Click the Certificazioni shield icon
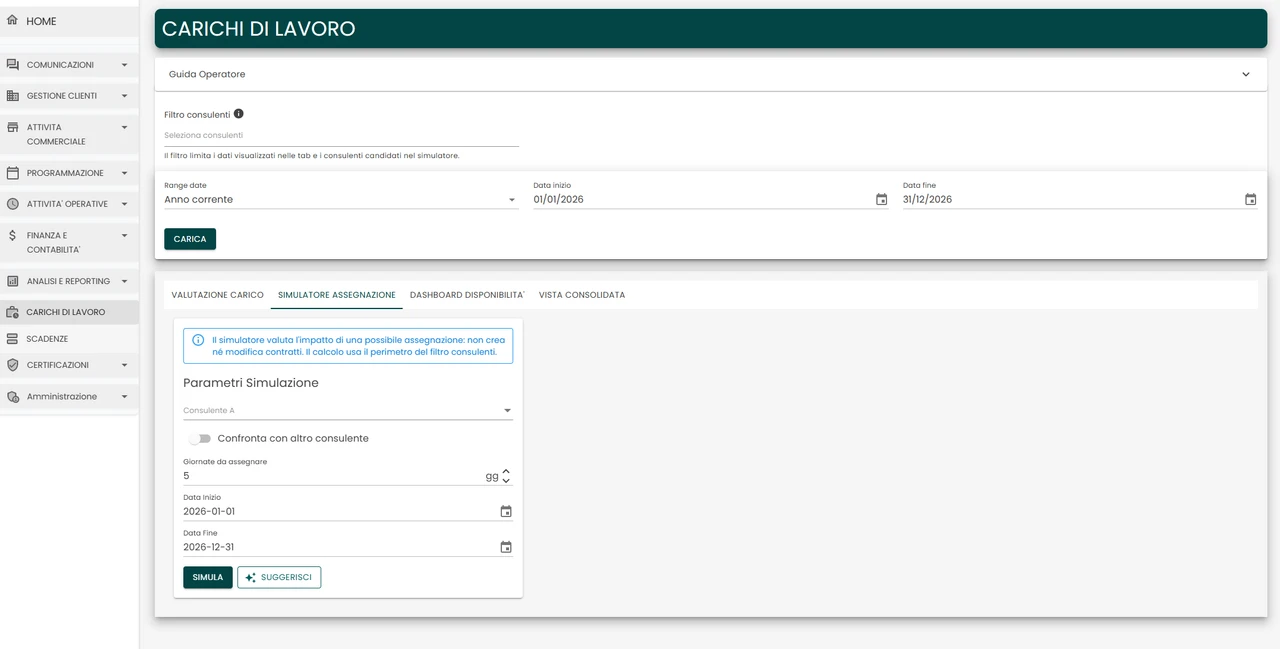Viewport: 1280px width, 649px height. [12, 365]
